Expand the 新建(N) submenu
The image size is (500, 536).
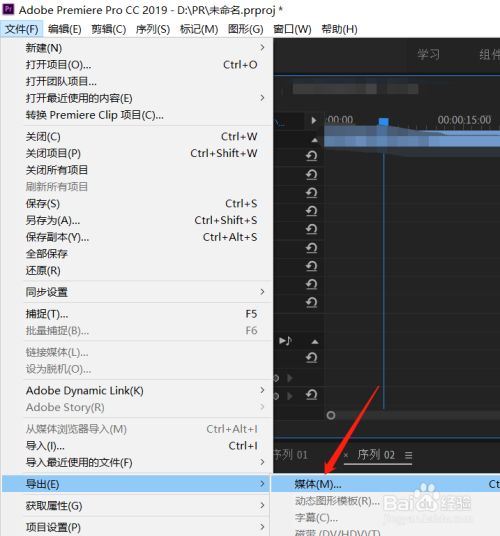coord(137,48)
